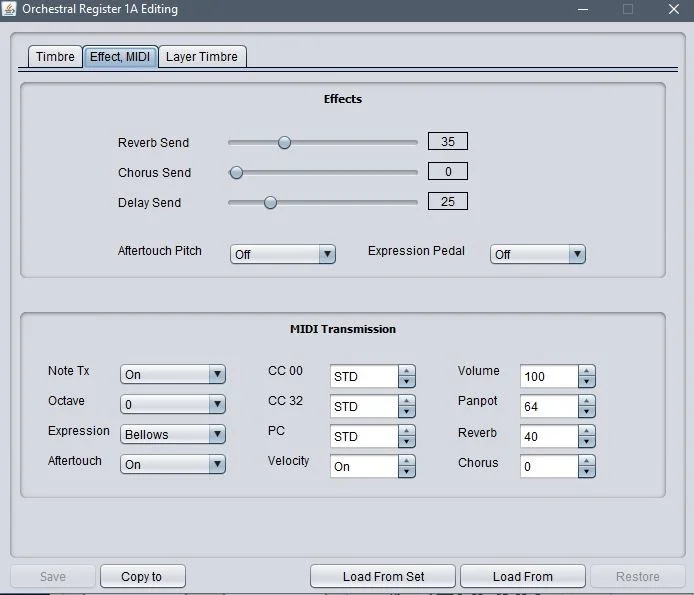Click the Delay Send slider handle
The height and width of the screenshot is (595, 694).
[270, 203]
